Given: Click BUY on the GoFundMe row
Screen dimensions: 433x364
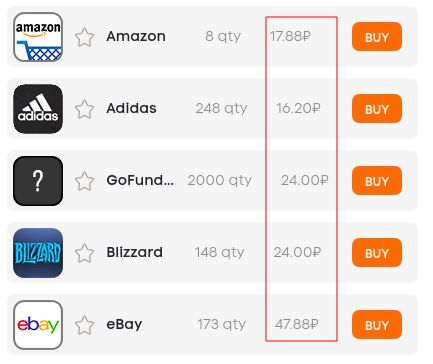Looking at the screenshot, I should (x=377, y=181).
